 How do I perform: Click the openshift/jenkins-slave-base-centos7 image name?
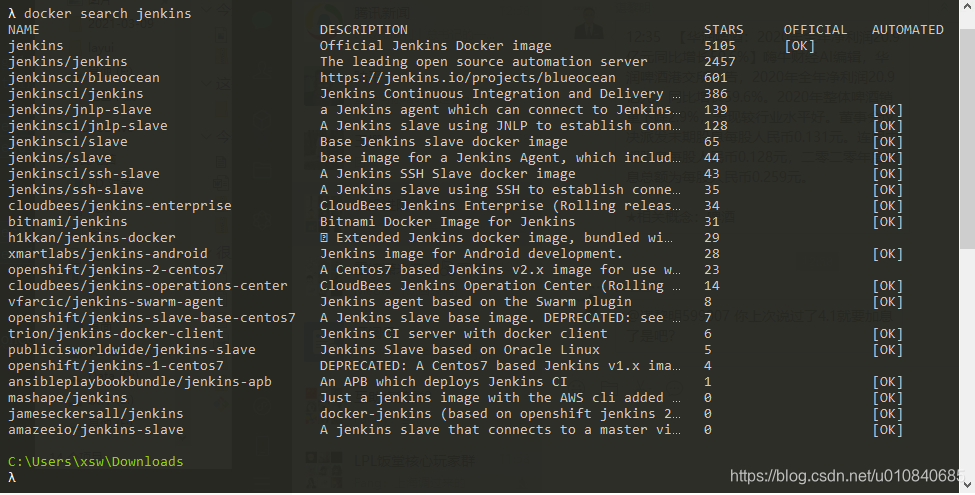[x=152, y=318]
